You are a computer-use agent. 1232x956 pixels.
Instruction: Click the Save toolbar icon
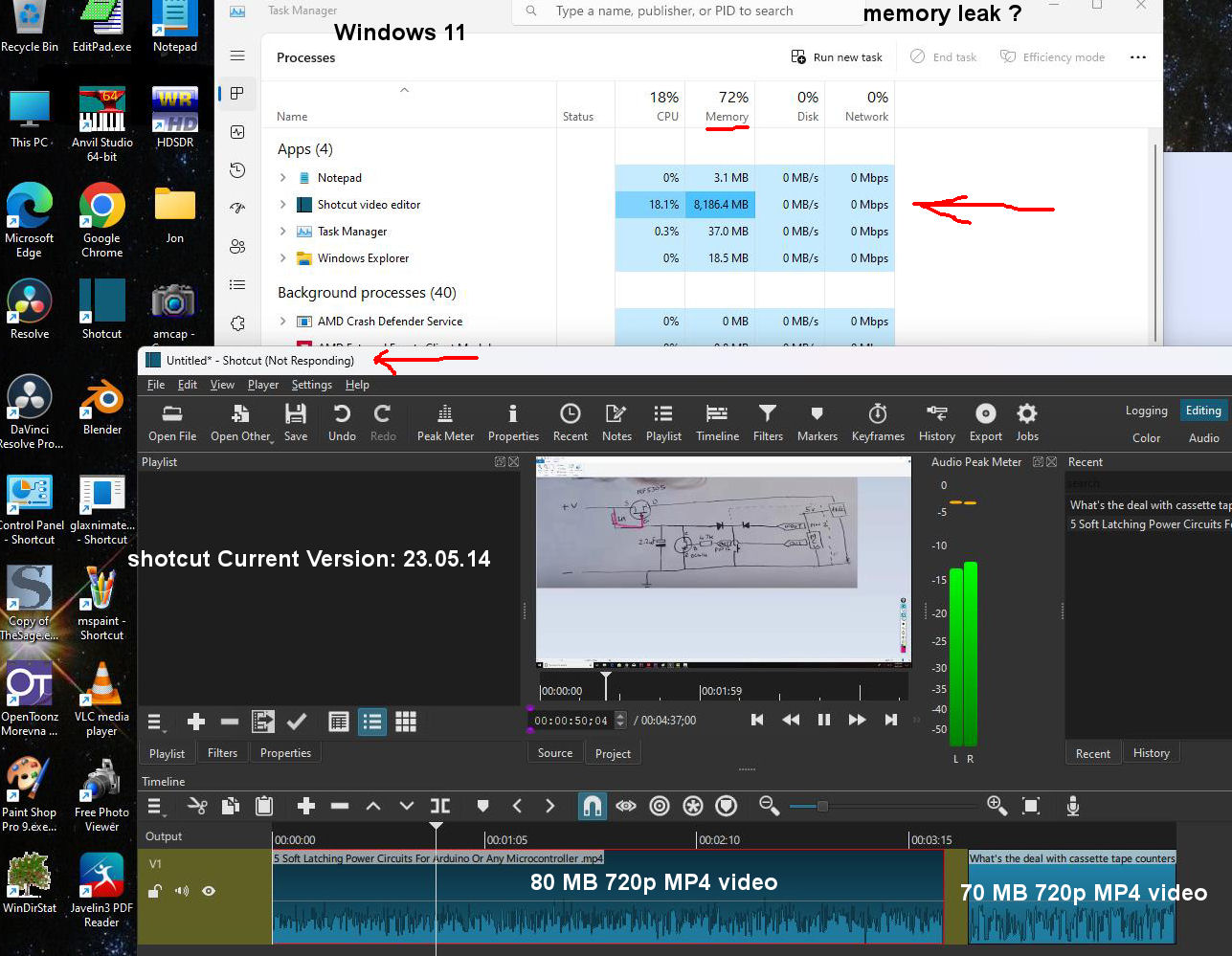pos(296,422)
